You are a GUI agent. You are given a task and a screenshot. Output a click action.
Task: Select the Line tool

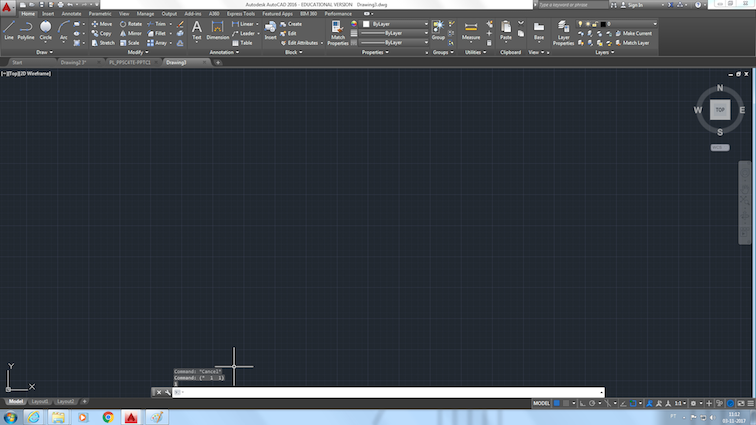click(x=9, y=30)
